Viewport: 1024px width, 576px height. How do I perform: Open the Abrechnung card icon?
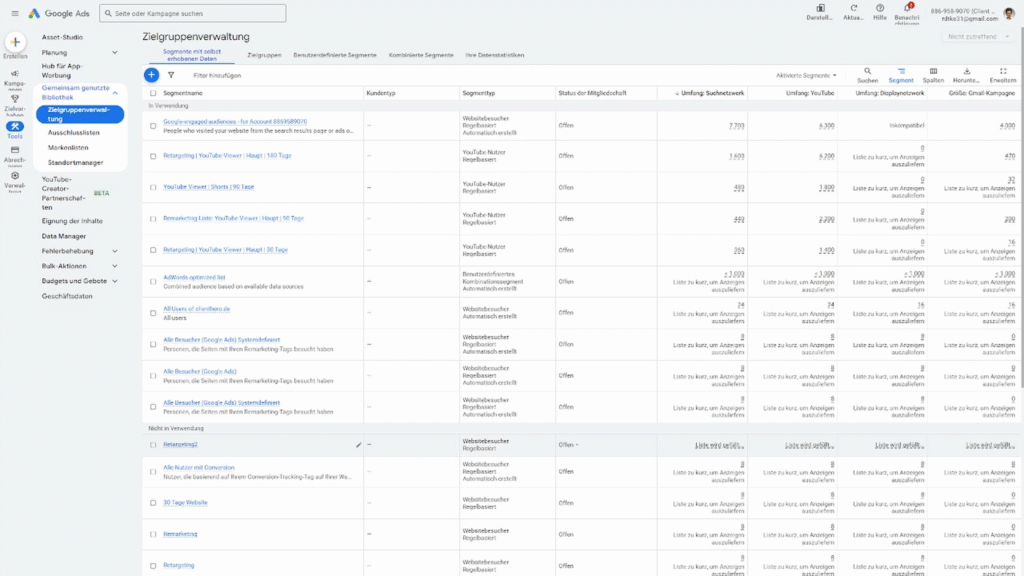point(14,150)
